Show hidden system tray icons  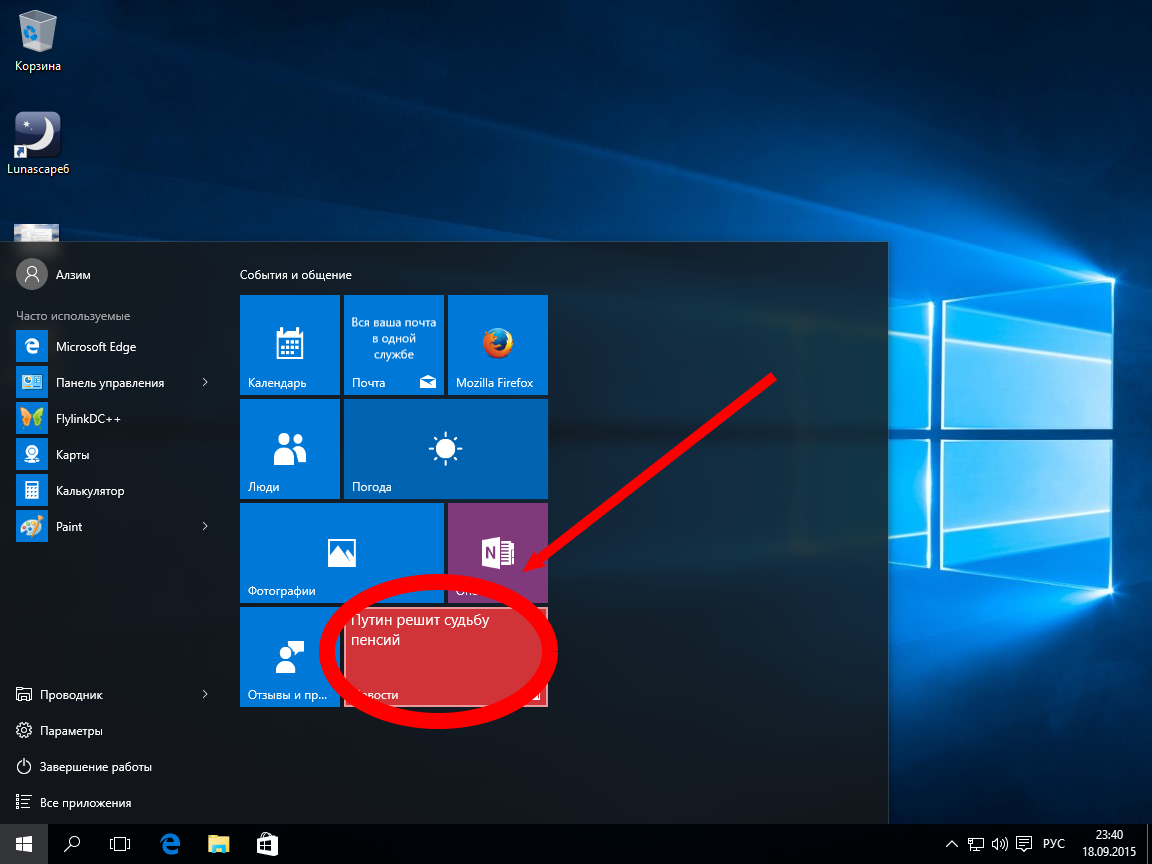[x=952, y=844]
